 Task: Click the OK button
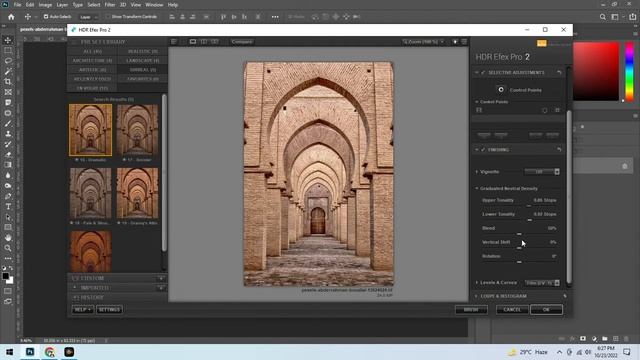coord(546,310)
